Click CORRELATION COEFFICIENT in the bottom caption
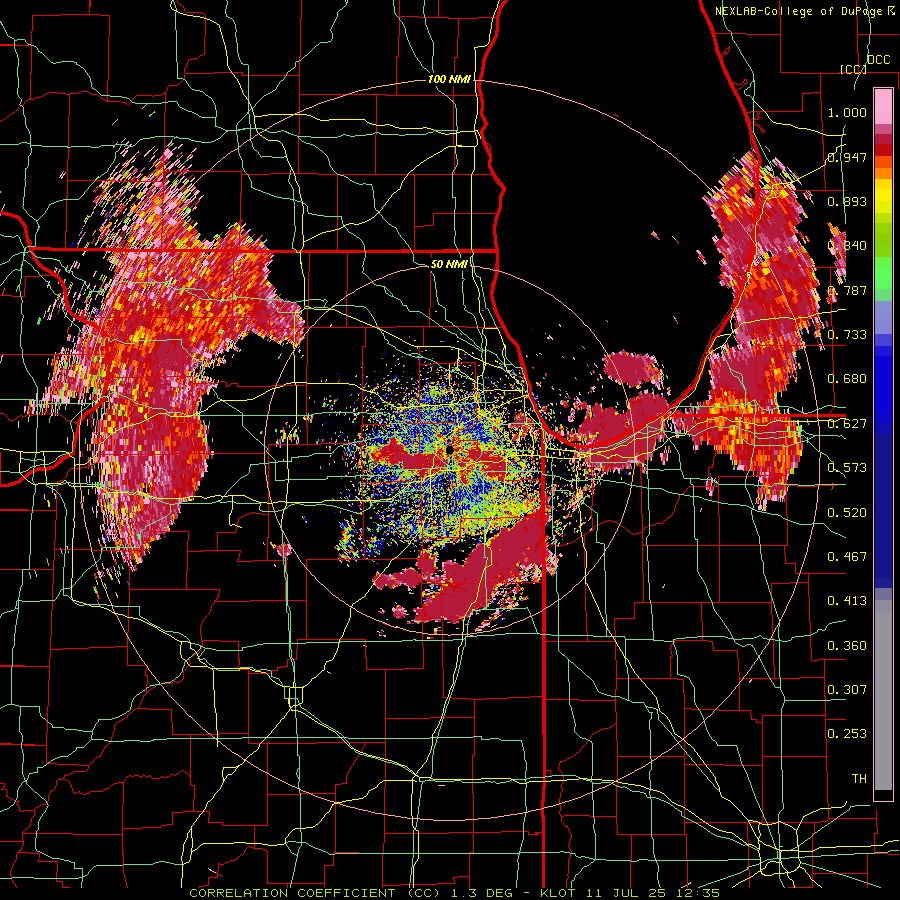 (292, 893)
